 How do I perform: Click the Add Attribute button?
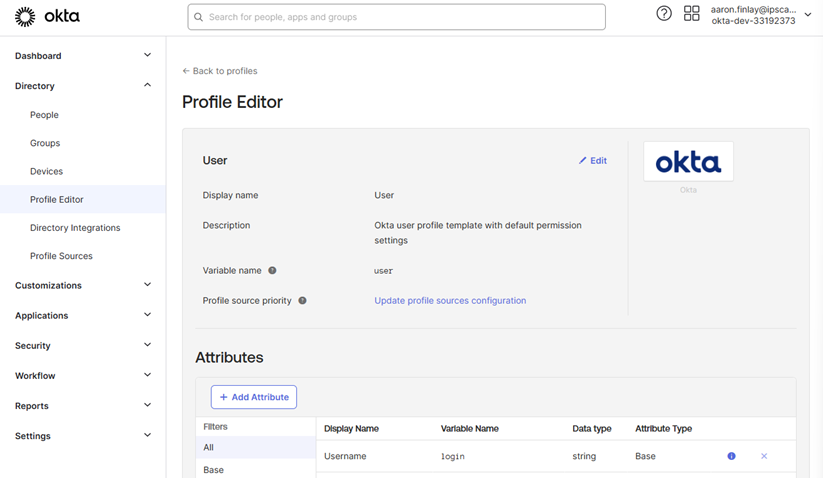point(254,397)
